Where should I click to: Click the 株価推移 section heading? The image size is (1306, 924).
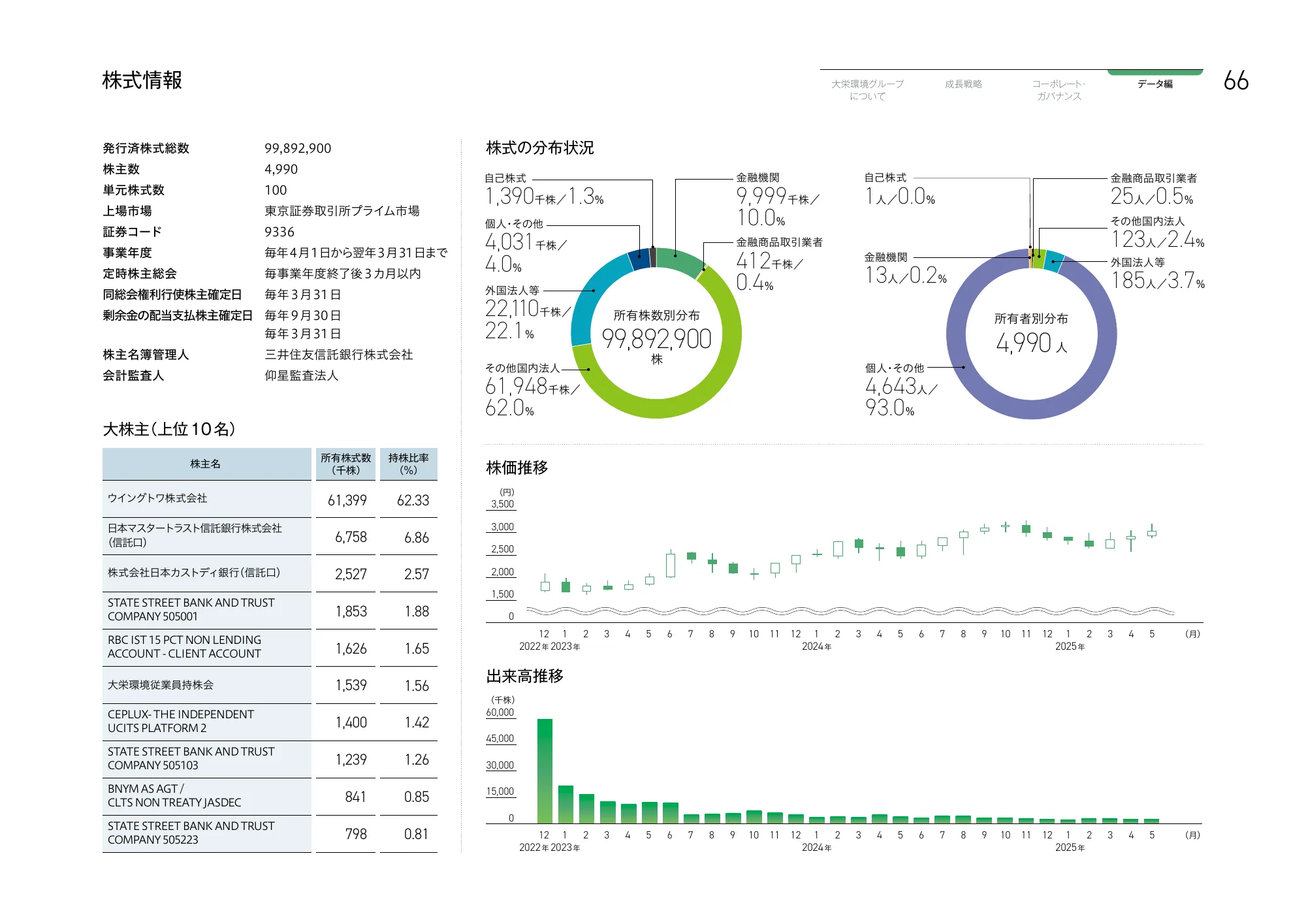517,468
